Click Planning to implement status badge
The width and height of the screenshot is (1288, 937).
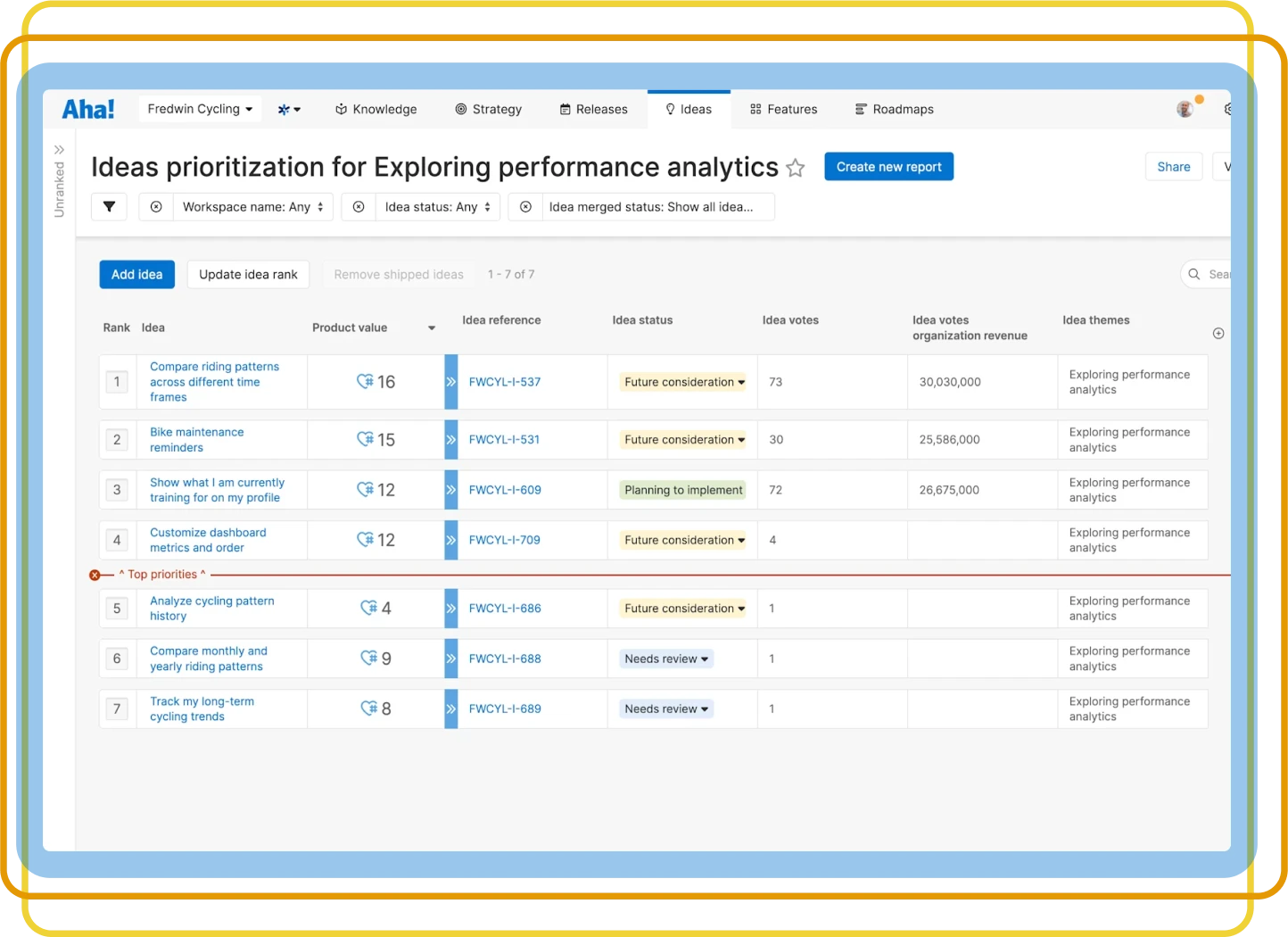(x=683, y=490)
